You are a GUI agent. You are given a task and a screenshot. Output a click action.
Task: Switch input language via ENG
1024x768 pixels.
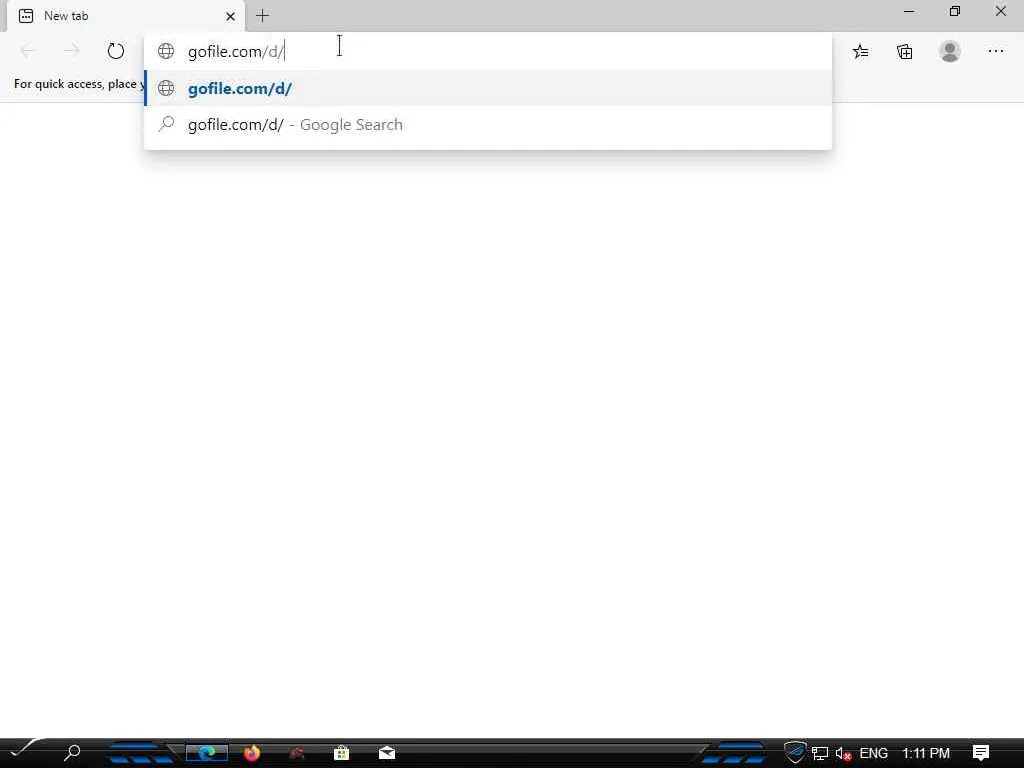(873, 753)
